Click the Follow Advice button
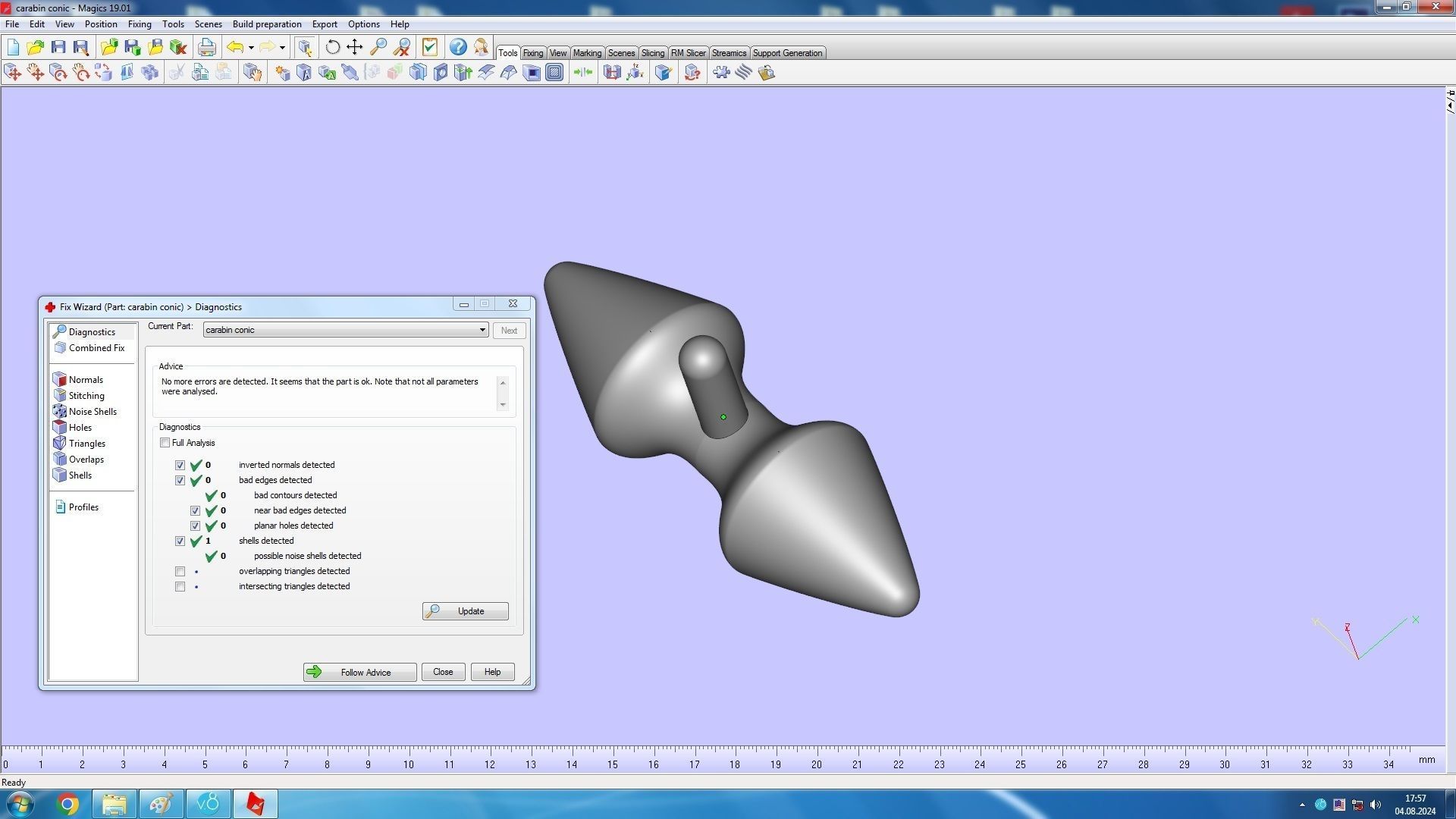This screenshot has height=819, width=1456. point(359,672)
